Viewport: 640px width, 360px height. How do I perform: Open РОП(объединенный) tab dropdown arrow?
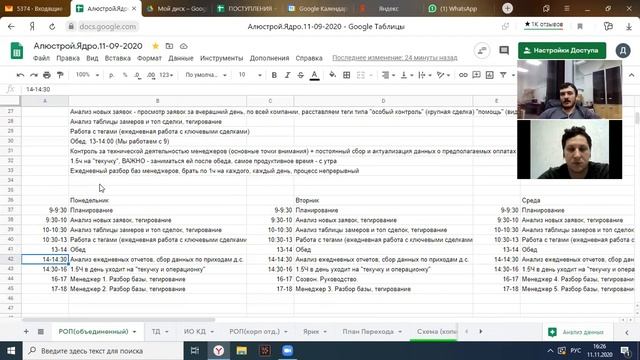coord(134,332)
